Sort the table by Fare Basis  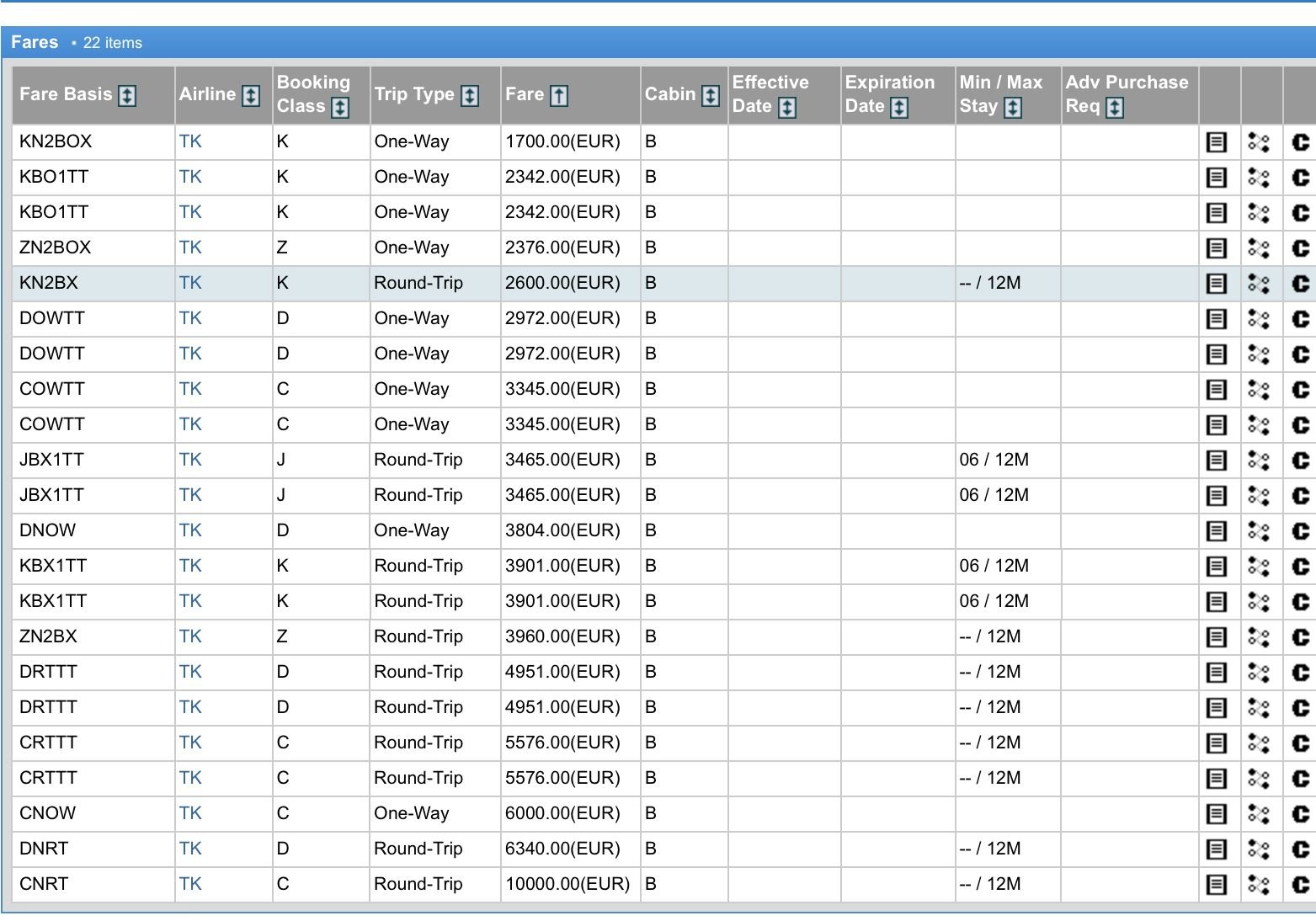coord(127,95)
